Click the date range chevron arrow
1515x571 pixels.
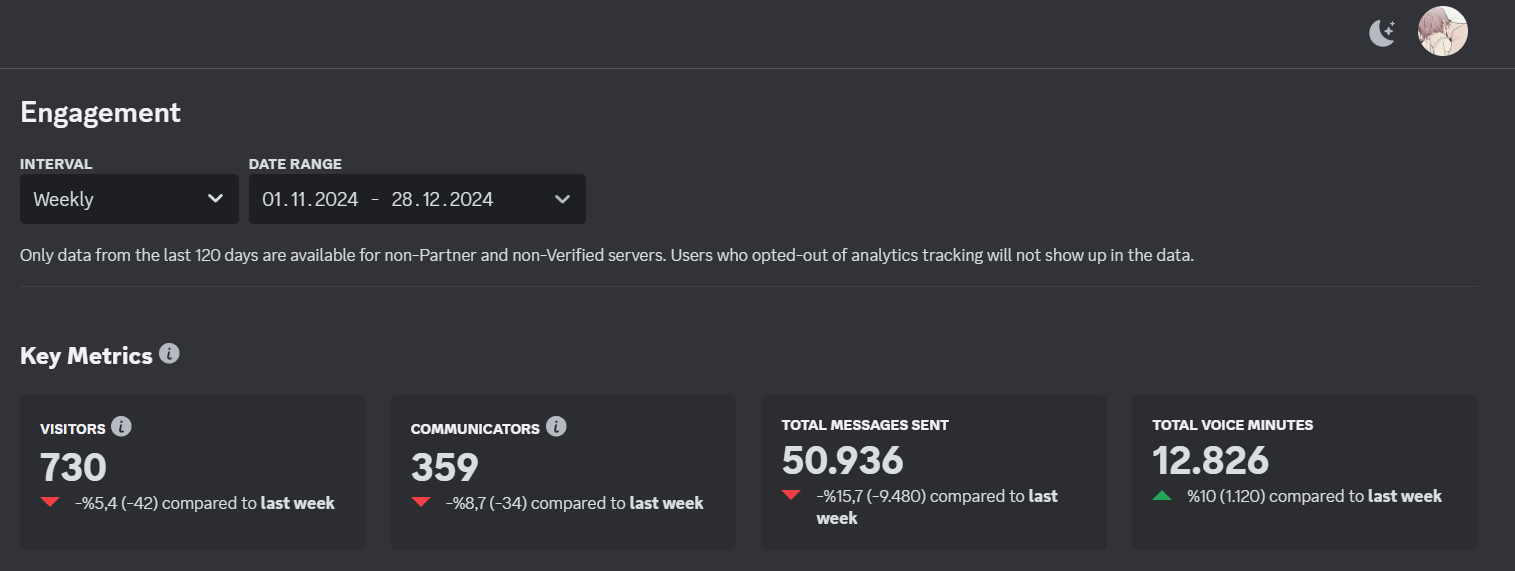click(562, 199)
